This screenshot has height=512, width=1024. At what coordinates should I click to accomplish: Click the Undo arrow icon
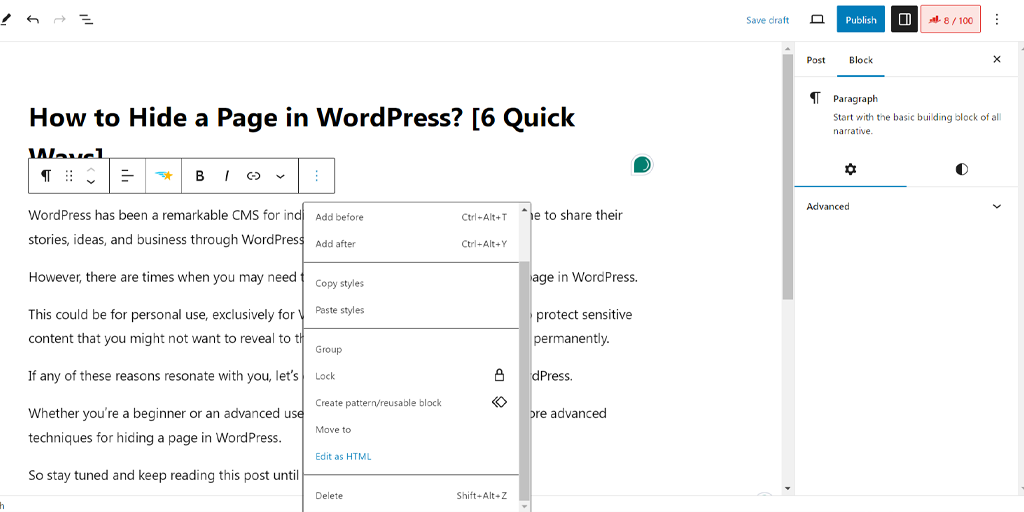tap(33, 20)
